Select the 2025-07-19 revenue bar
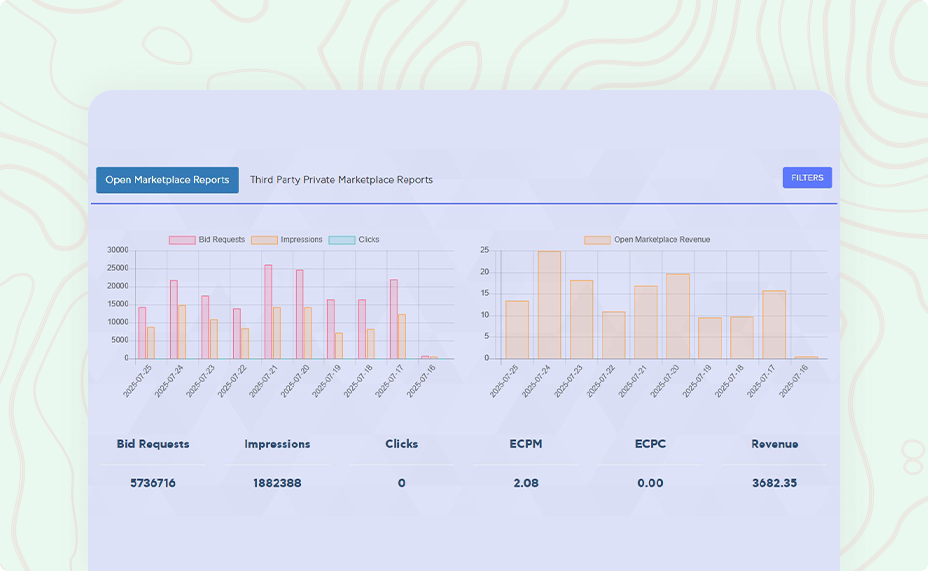The image size is (928, 571). [x=710, y=338]
